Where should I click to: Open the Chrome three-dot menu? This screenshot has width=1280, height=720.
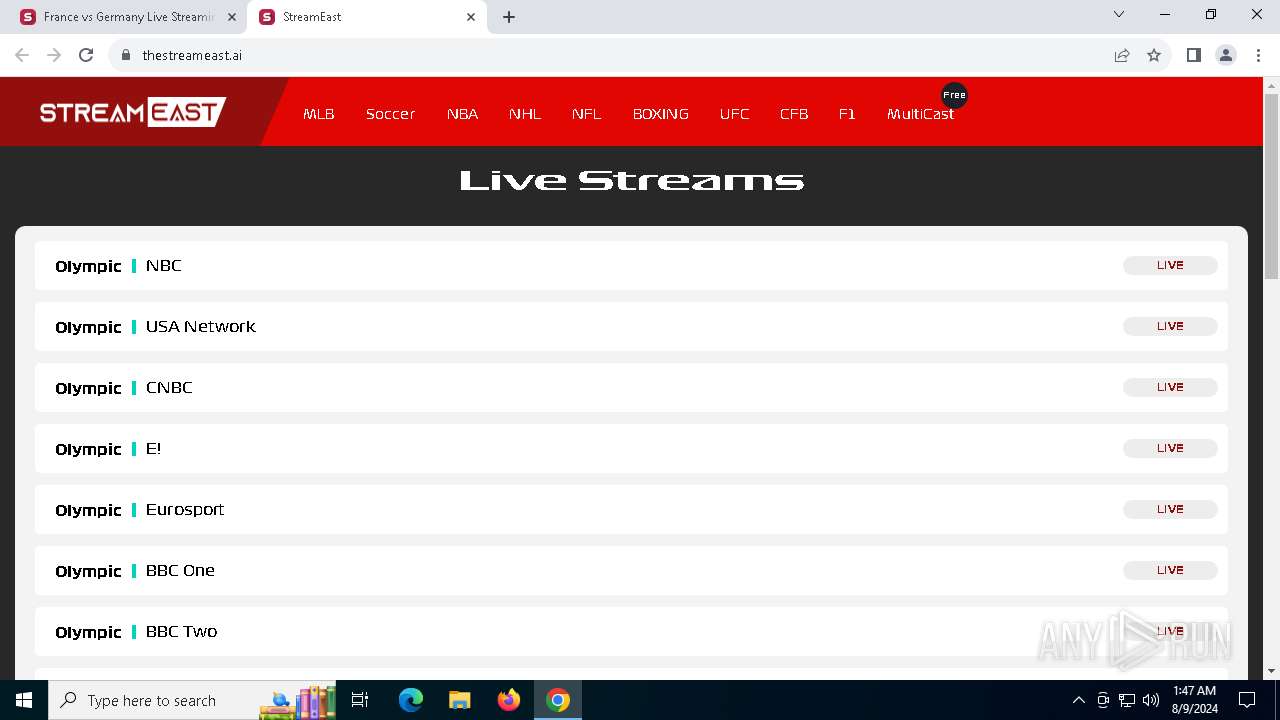1258,55
